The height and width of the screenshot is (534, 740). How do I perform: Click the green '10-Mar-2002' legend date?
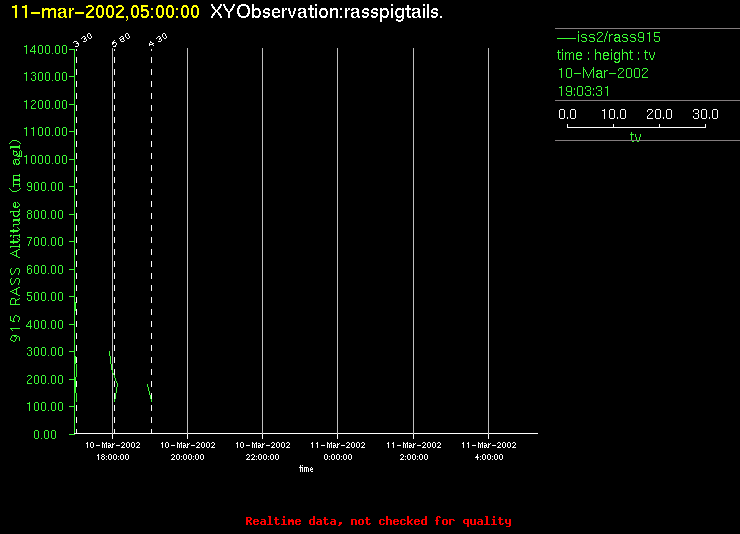click(x=603, y=73)
